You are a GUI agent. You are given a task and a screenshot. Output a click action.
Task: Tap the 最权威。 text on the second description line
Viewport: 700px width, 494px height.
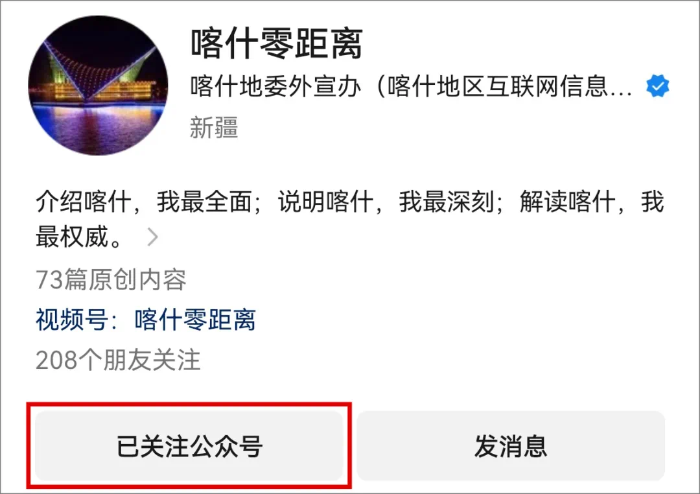pos(78,237)
